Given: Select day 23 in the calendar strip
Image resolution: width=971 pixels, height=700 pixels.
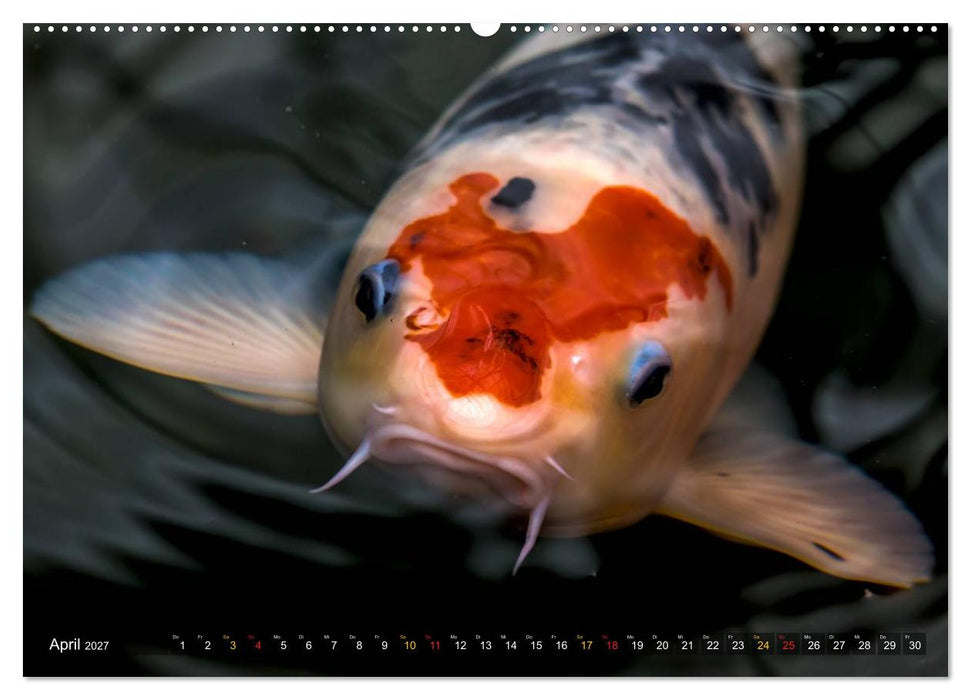Looking at the screenshot, I should point(738,644).
